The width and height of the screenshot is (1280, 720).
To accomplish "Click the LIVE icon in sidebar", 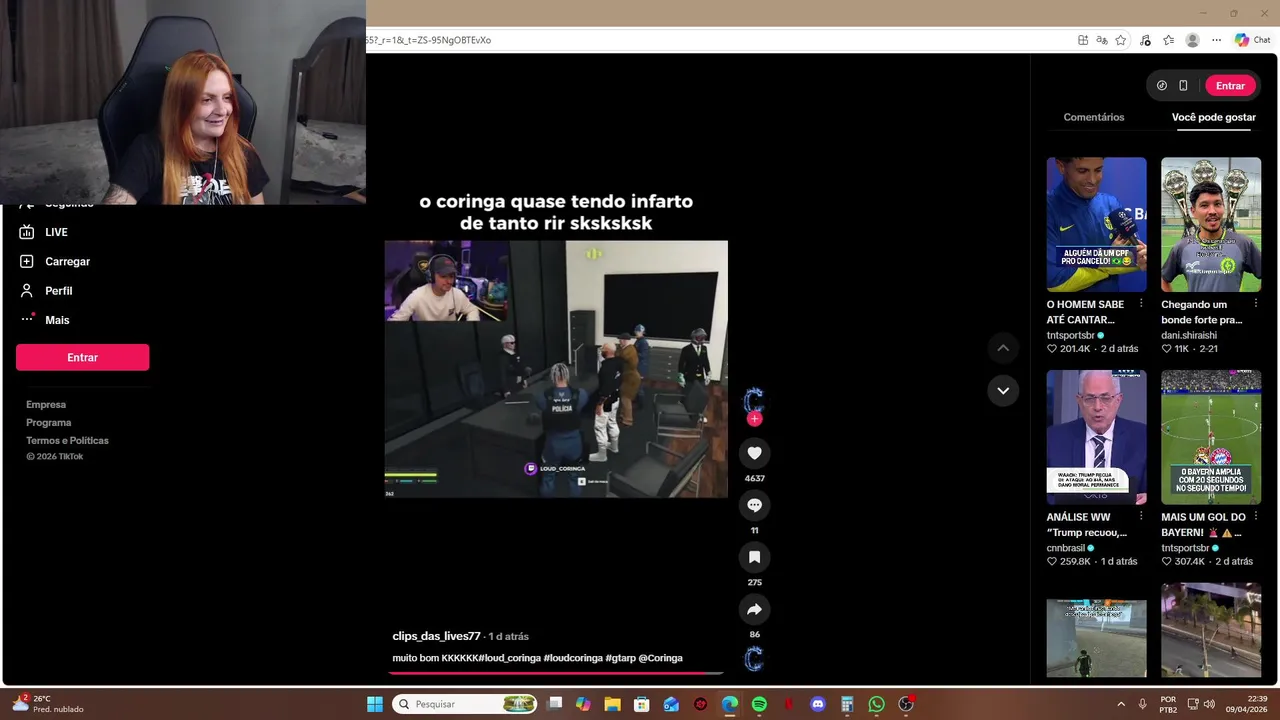I will pos(27,232).
